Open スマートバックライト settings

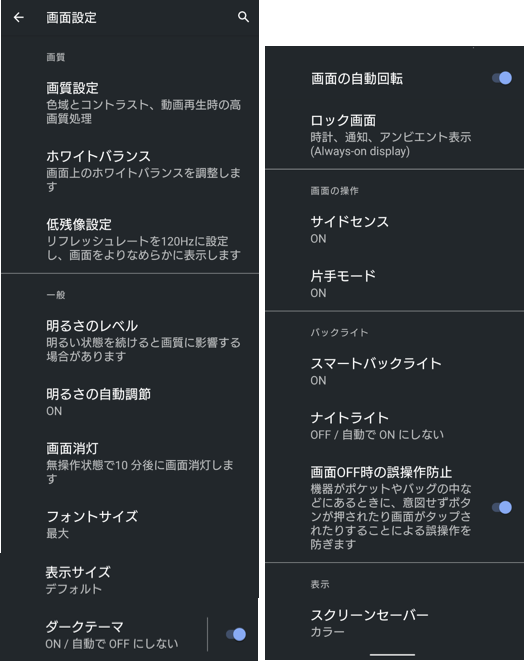[x=395, y=371]
